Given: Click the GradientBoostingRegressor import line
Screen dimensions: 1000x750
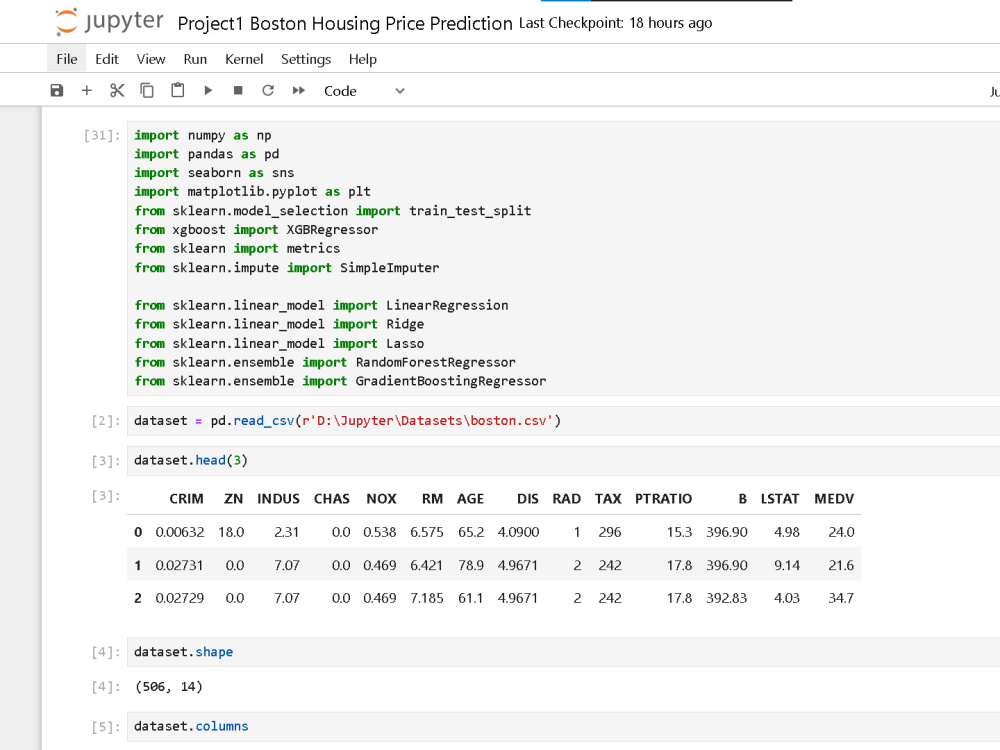Looking at the screenshot, I should pyautogui.click(x=340, y=381).
